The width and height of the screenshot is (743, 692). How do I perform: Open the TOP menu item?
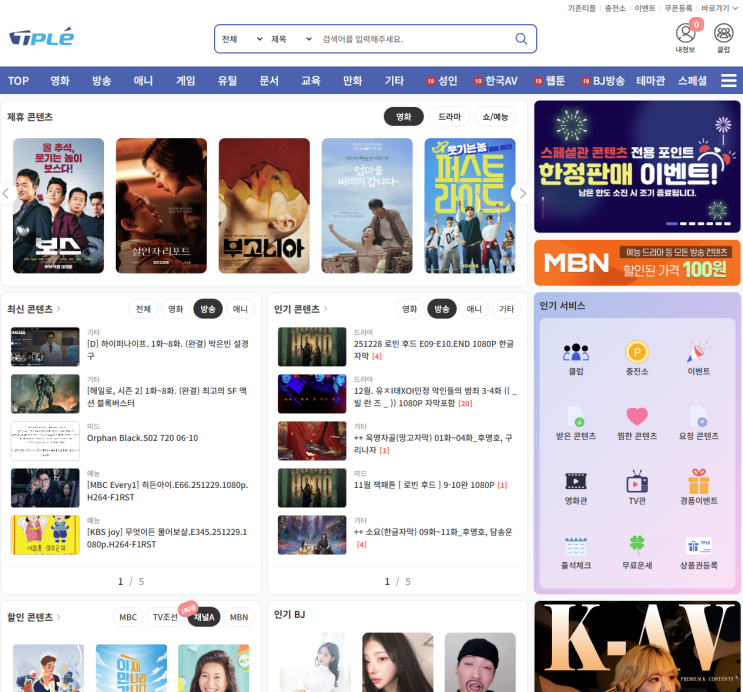tap(18, 81)
